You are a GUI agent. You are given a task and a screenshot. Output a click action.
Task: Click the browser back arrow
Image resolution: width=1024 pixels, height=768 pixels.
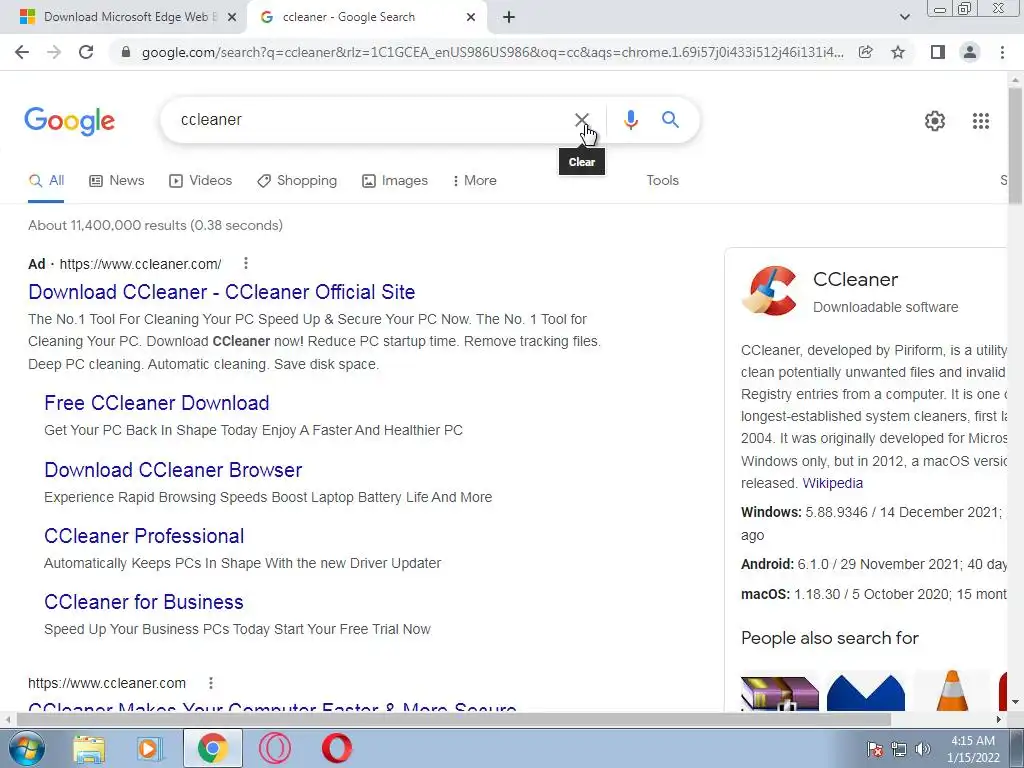22,52
